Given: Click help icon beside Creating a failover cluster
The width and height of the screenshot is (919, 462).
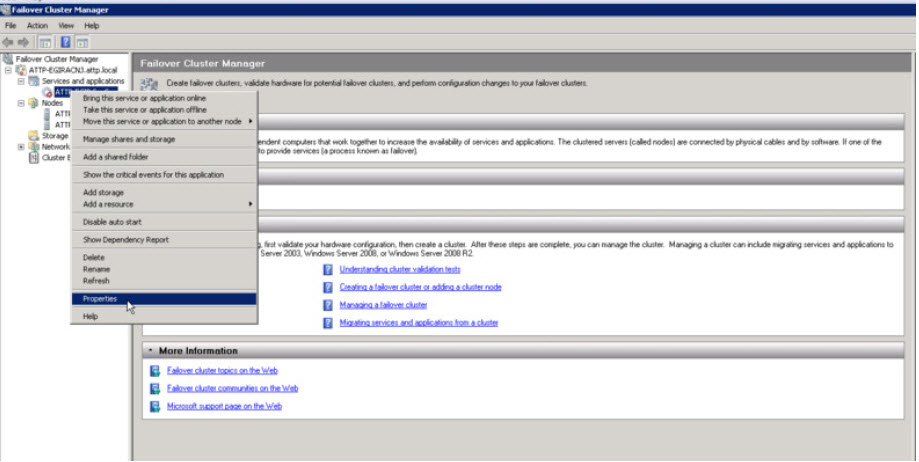Looking at the screenshot, I should (x=328, y=287).
